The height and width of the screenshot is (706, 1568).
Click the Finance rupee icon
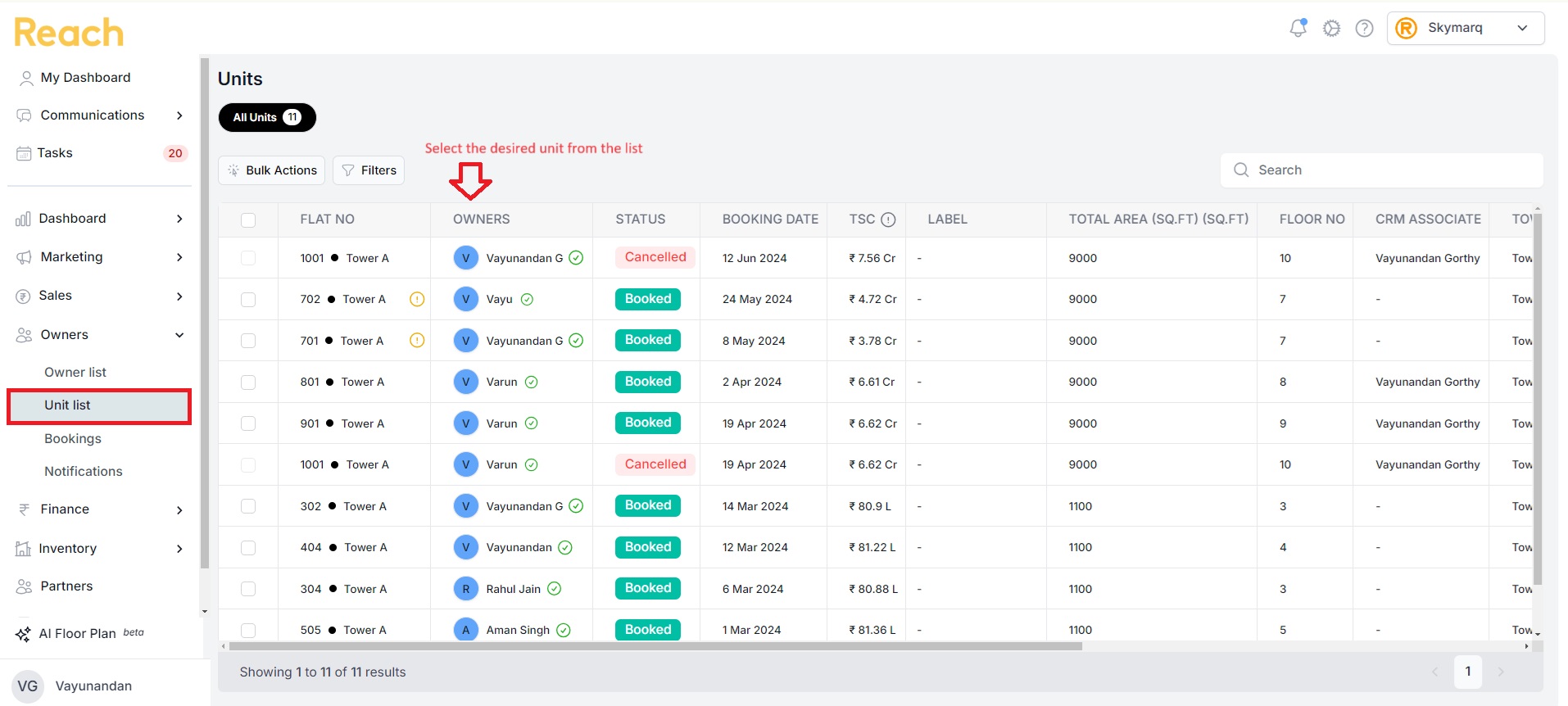coord(24,509)
